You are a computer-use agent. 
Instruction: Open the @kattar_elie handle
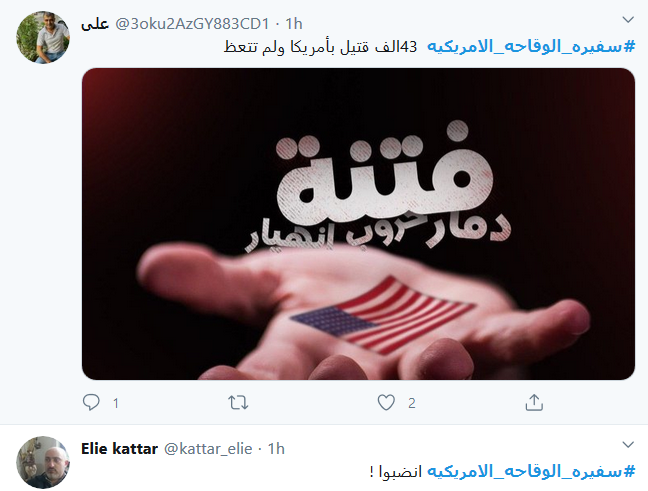pos(208,448)
